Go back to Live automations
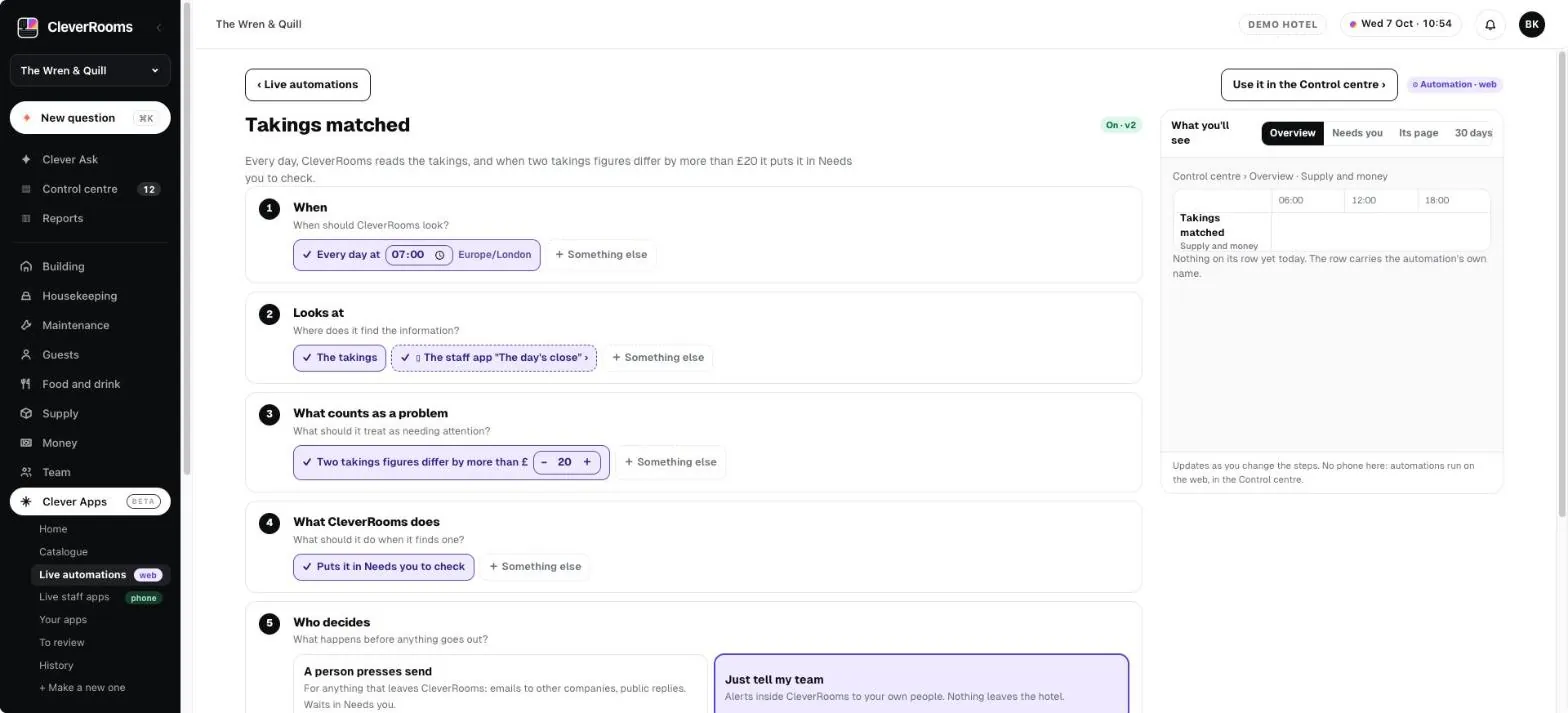The width and height of the screenshot is (1568, 713). click(x=308, y=85)
